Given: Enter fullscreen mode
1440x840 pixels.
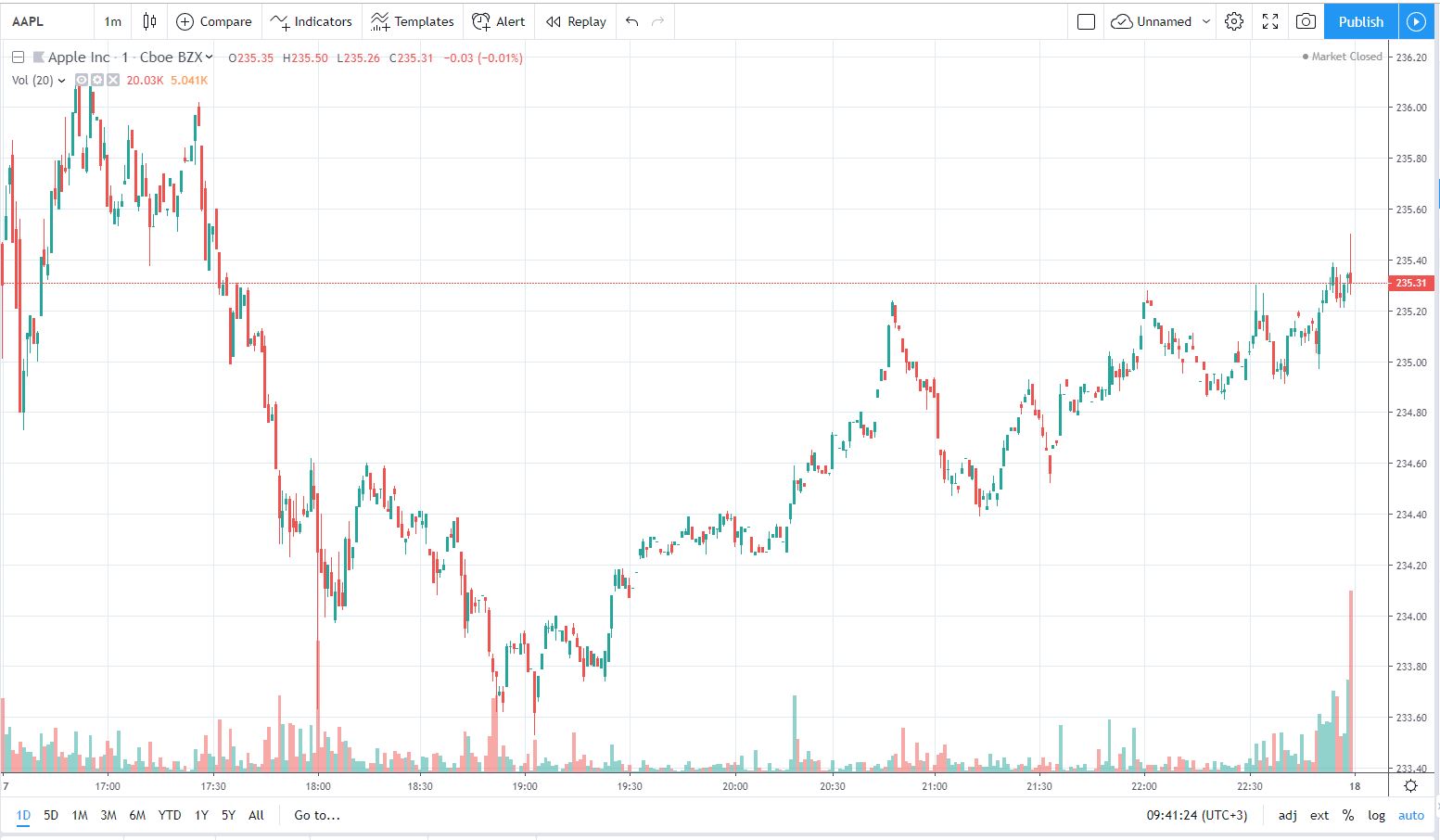Looking at the screenshot, I should pos(1270,21).
